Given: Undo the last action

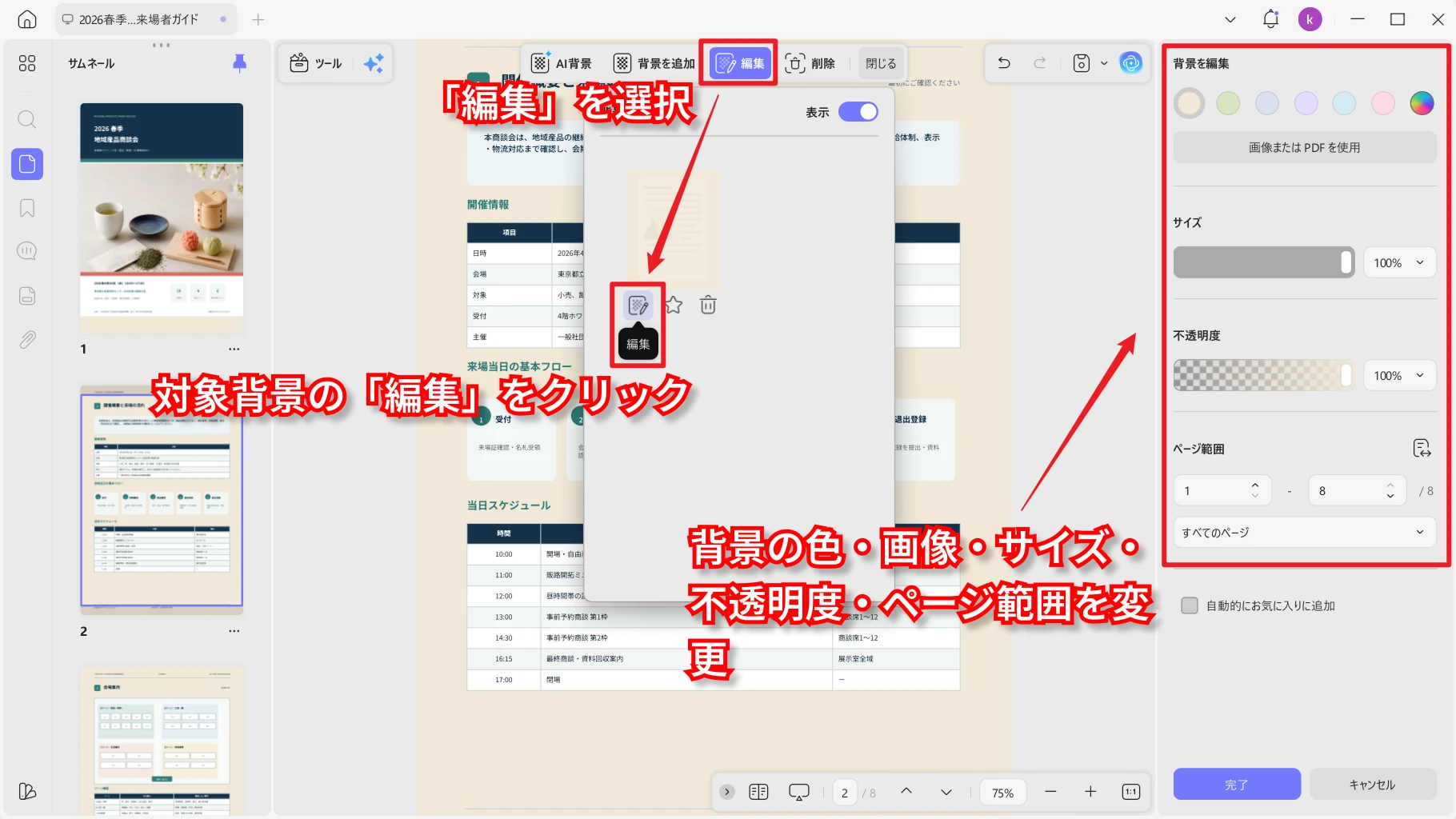Looking at the screenshot, I should (1004, 62).
